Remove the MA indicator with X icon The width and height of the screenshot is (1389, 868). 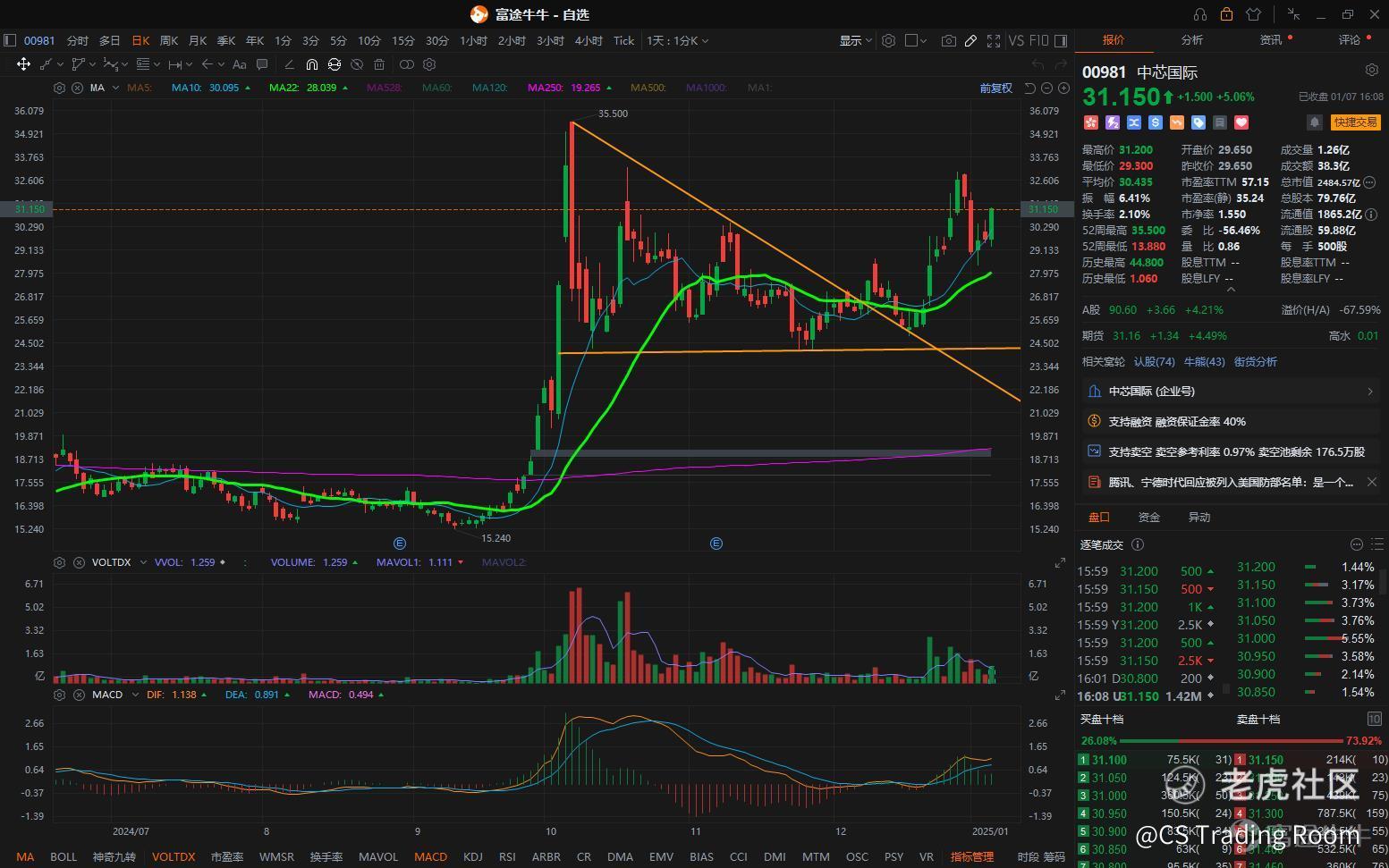pyautogui.click(x=77, y=88)
